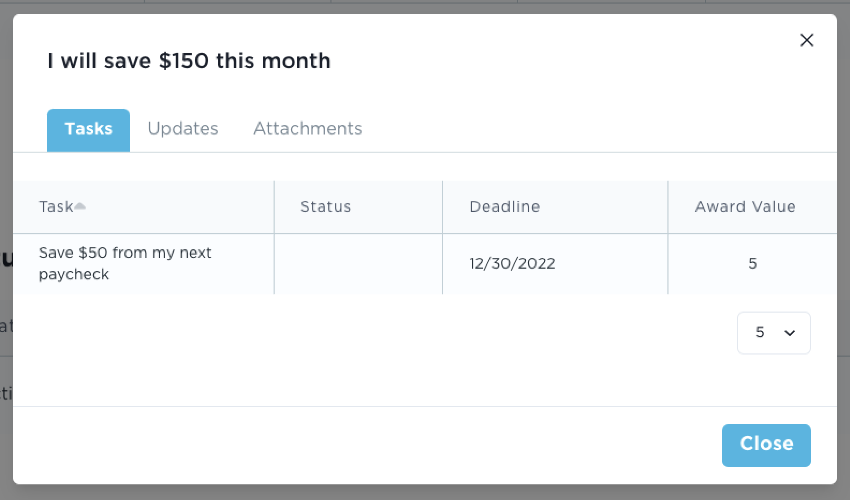Switch to the Tasks tab
The width and height of the screenshot is (850, 500).
coord(88,129)
